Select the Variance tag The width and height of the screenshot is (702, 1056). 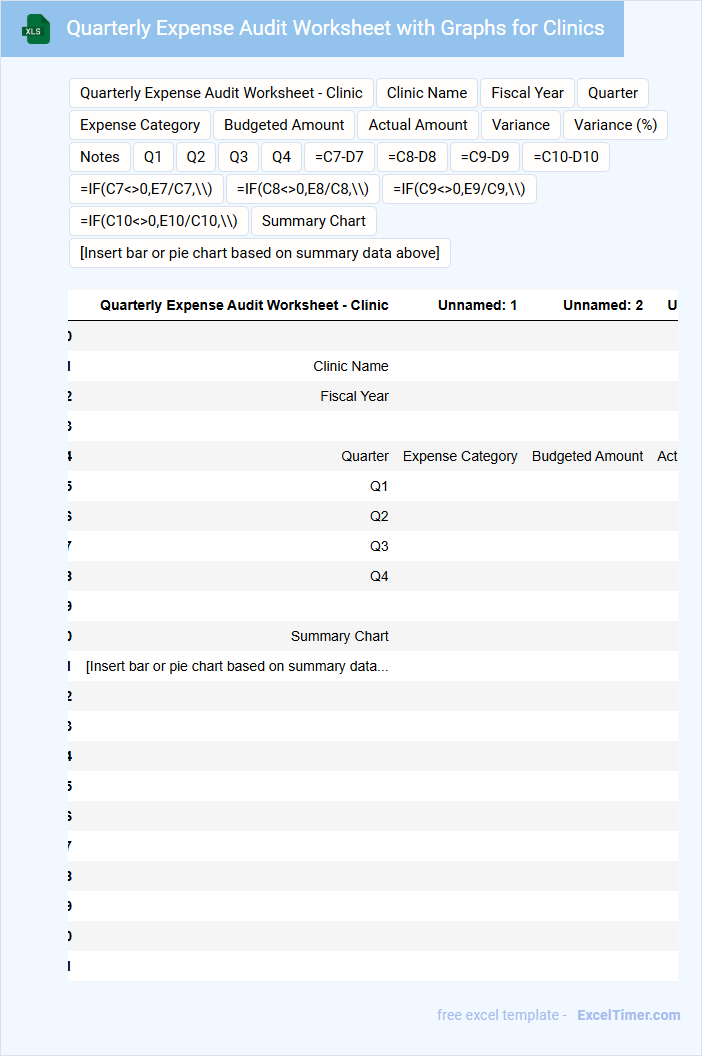pyautogui.click(x=520, y=125)
